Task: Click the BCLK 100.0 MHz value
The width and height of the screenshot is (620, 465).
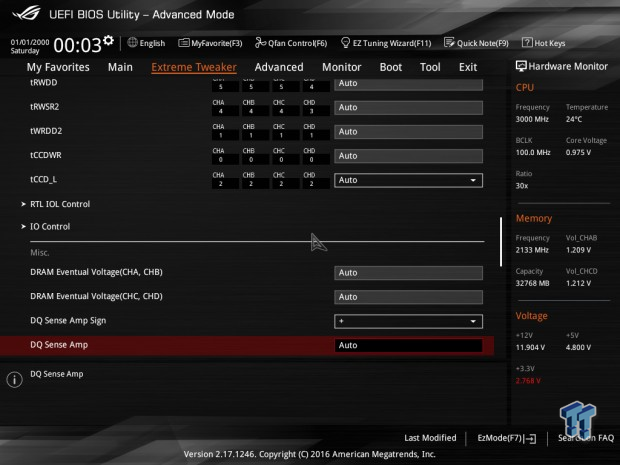Action: tap(533, 152)
